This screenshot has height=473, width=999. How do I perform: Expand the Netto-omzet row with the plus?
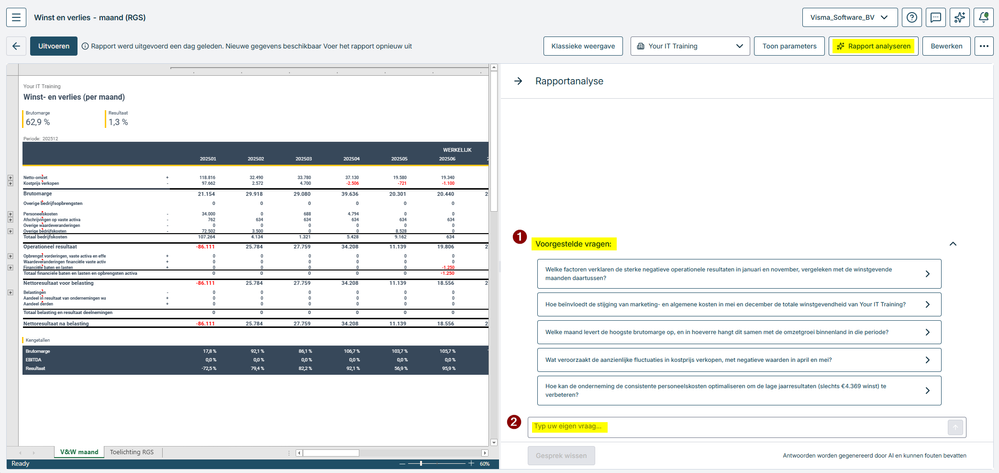click(x=9, y=177)
